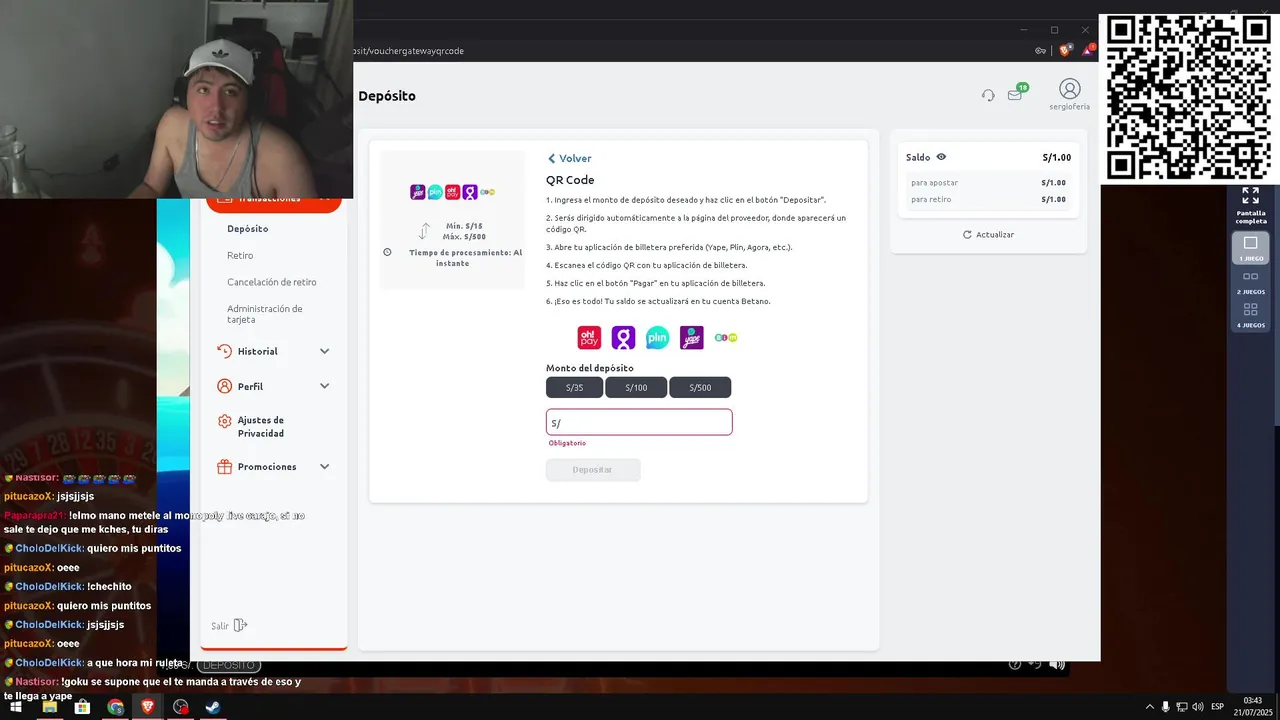Select the 2 JUEGOS layout
Viewport: 1280px width, 720px height.
[x=1250, y=282]
